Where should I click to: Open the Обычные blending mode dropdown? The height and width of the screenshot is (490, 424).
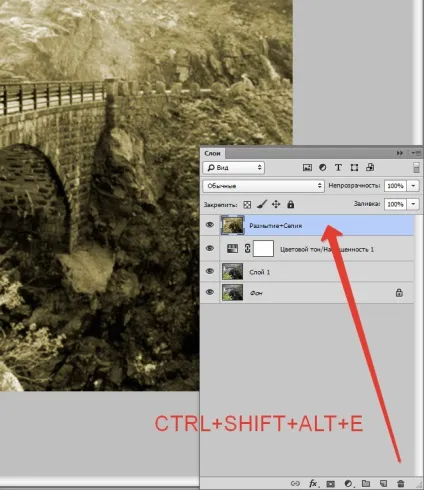coord(263,186)
